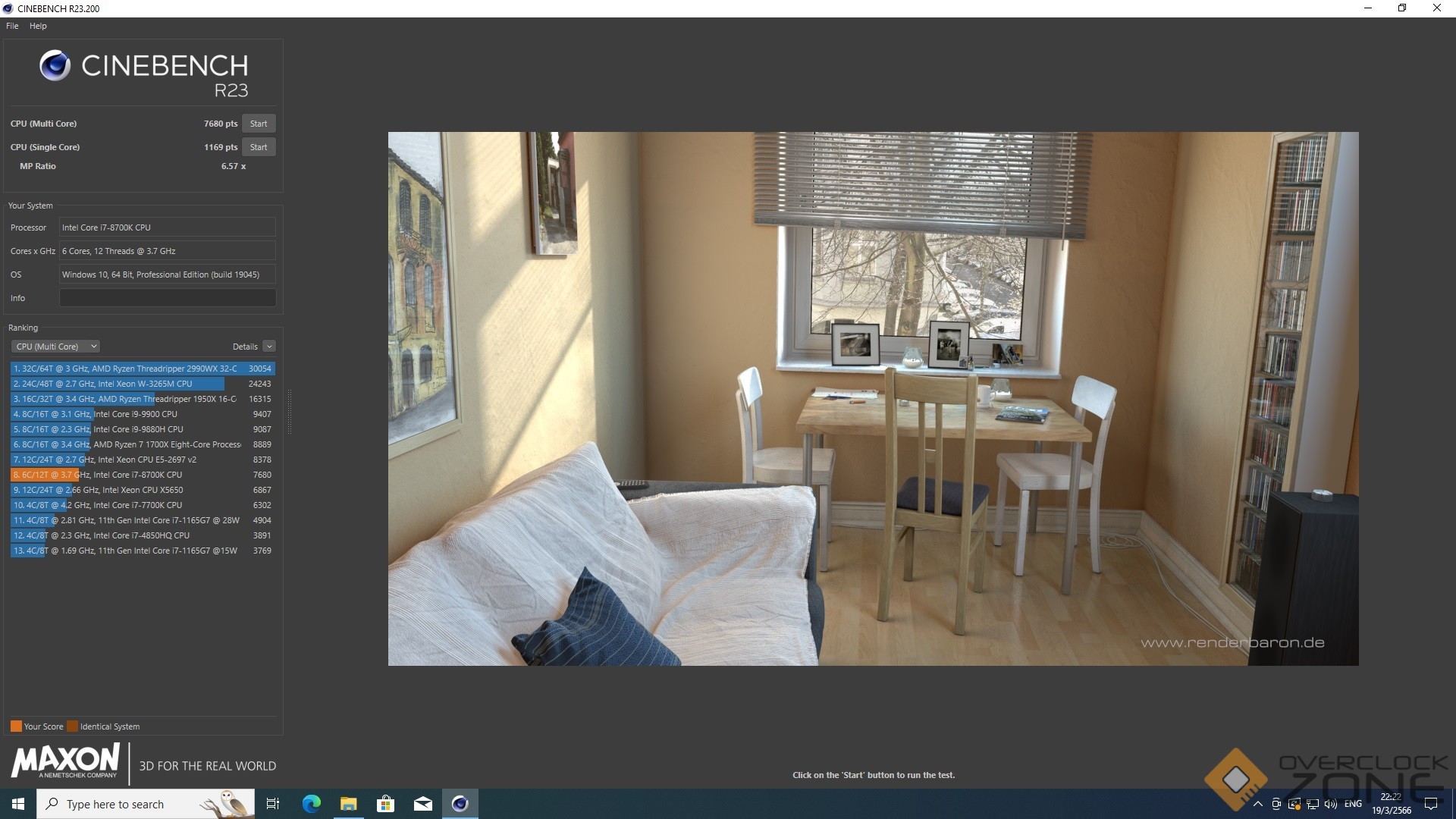Open File Explorer from the taskbar
Image resolution: width=1456 pixels, height=819 pixels.
[x=348, y=804]
